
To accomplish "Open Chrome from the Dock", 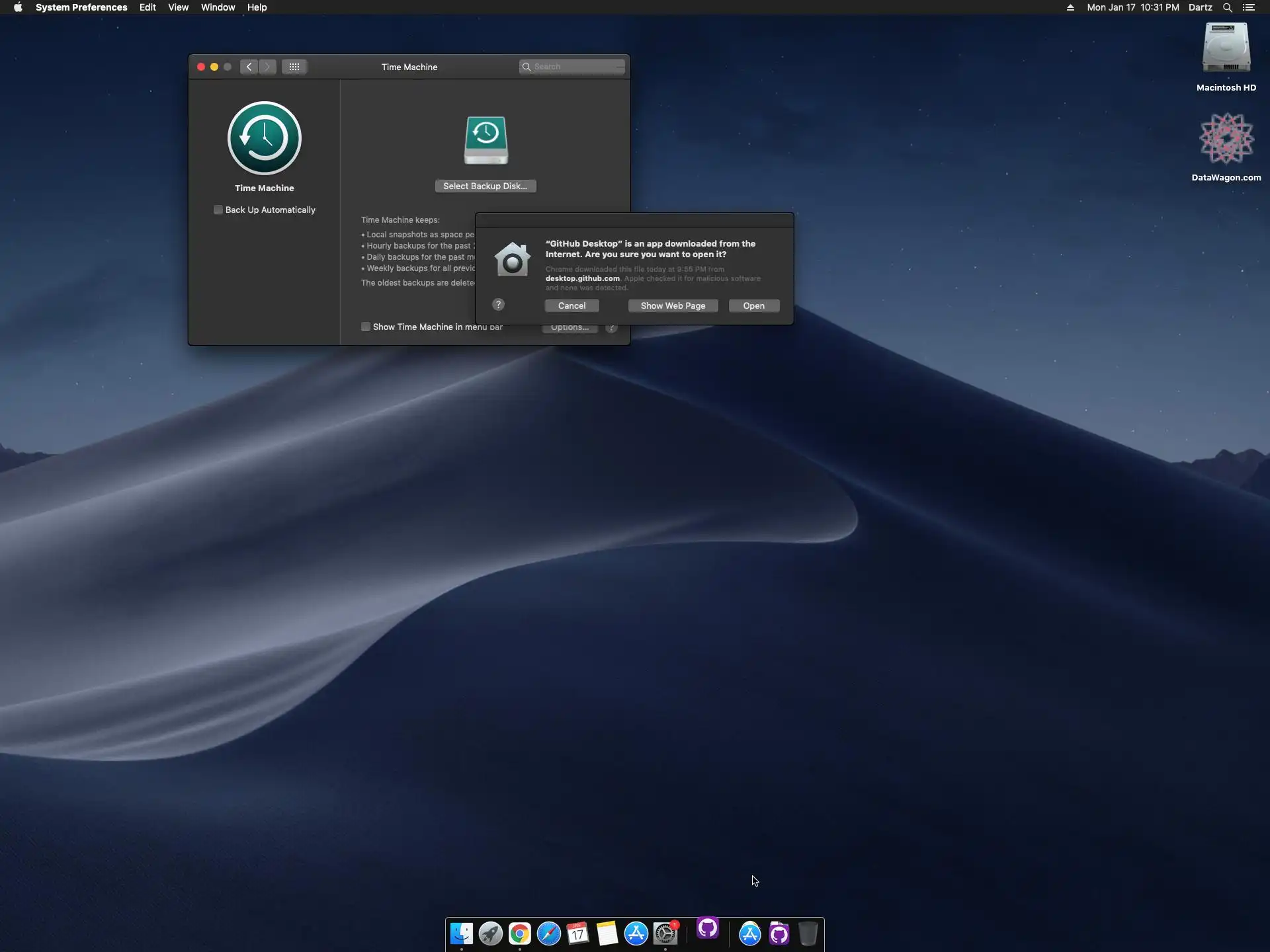I will tap(520, 933).
